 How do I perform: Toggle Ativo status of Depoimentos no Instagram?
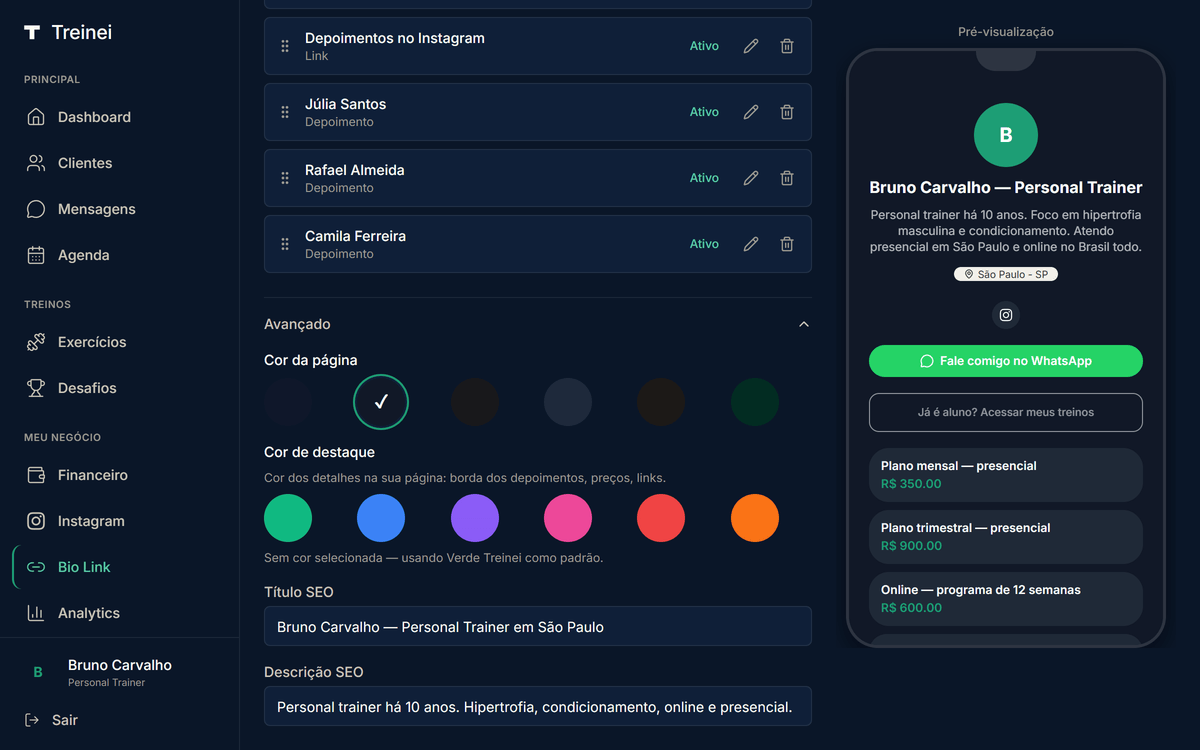704,46
